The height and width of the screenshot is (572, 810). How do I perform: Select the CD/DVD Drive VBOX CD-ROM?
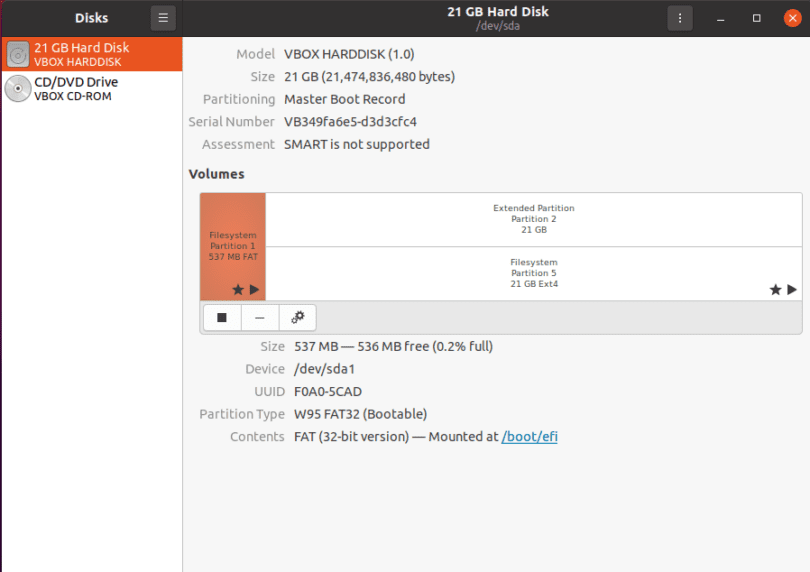(92, 88)
